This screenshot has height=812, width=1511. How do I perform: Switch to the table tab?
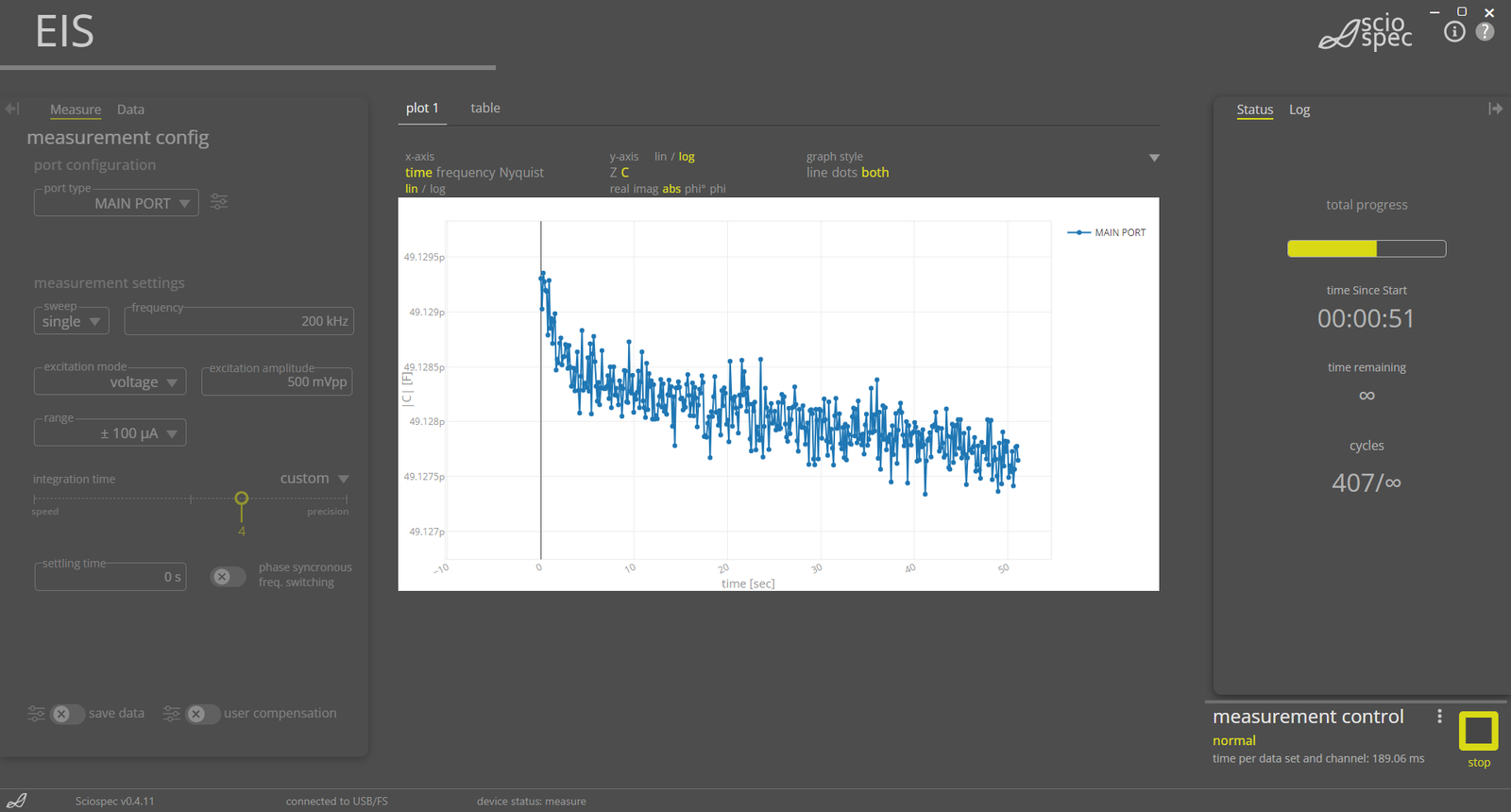pos(485,109)
